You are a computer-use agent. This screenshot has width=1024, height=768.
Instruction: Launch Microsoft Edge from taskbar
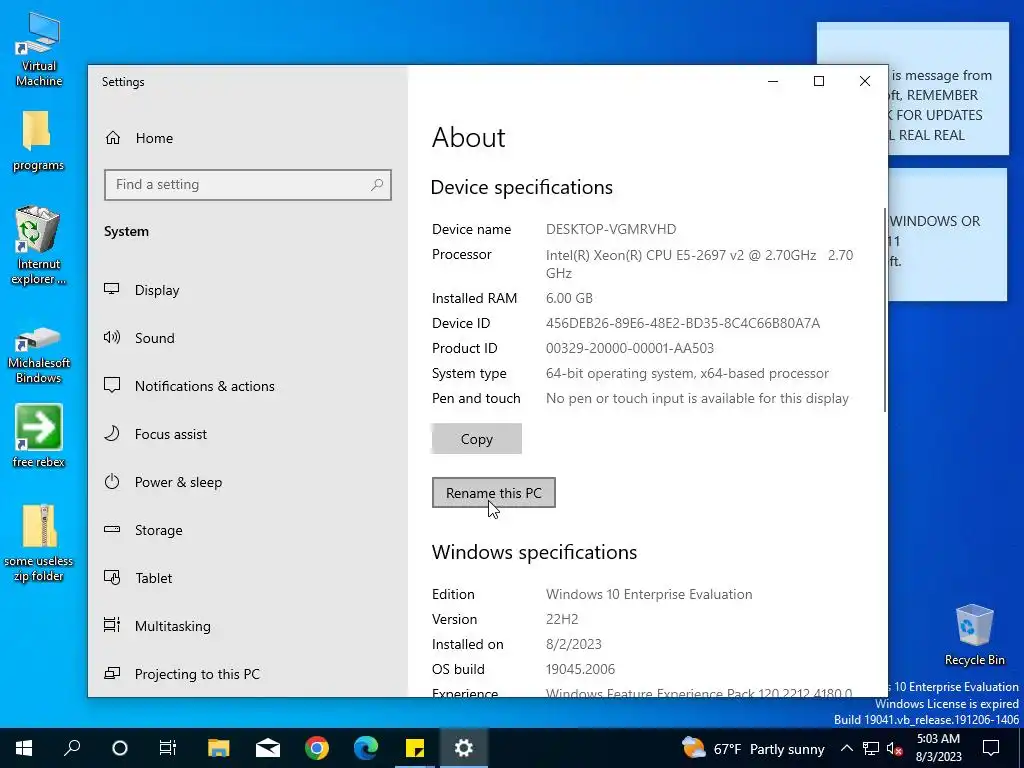tap(366, 748)
